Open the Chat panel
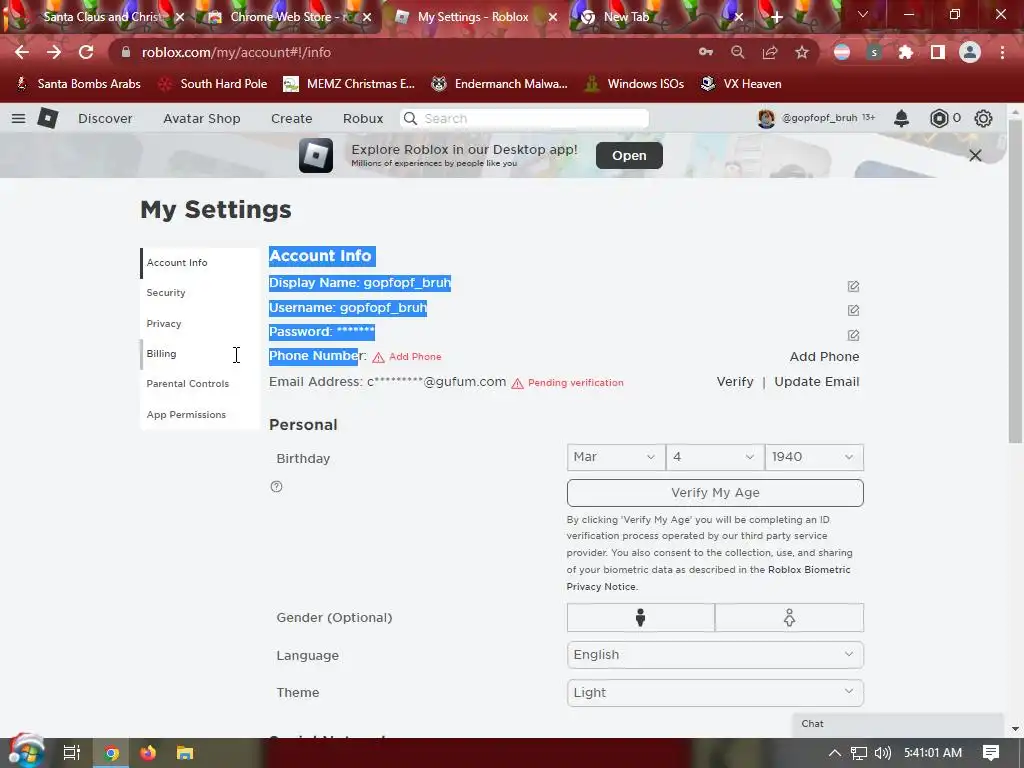The width and height of the screenshot is (1024, 768). tap(897, 724)
